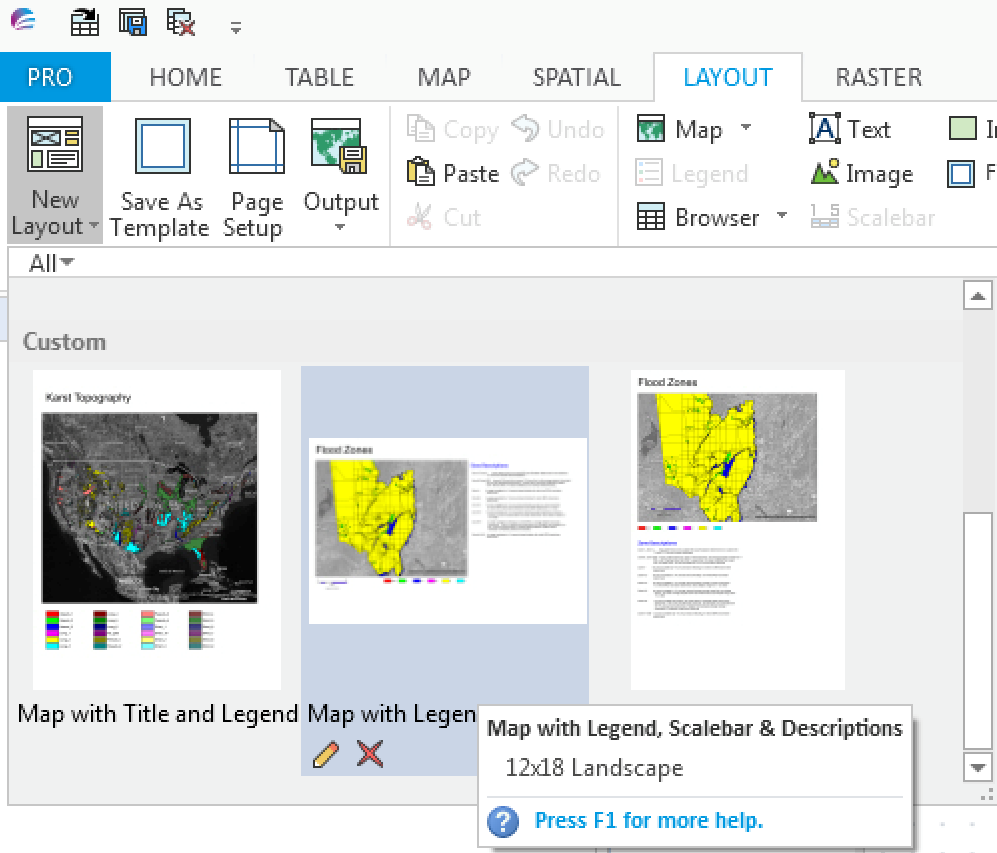Open Page Setup

(x=253, y=175)
